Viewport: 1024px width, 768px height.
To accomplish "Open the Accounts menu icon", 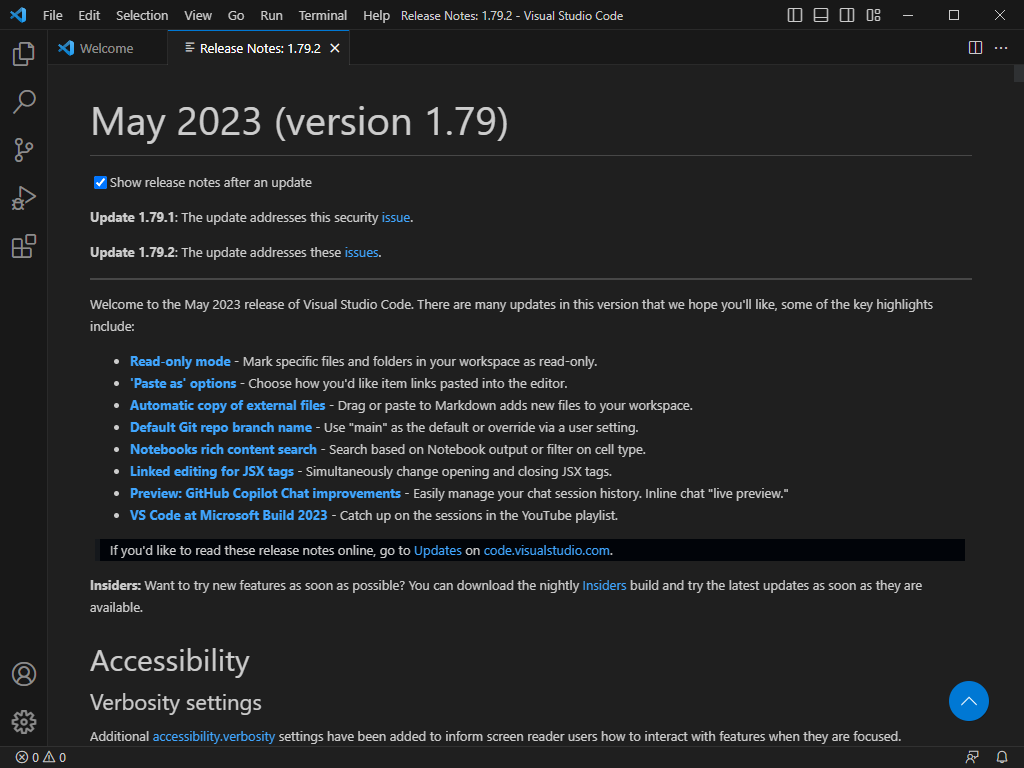I will (24, 674).
